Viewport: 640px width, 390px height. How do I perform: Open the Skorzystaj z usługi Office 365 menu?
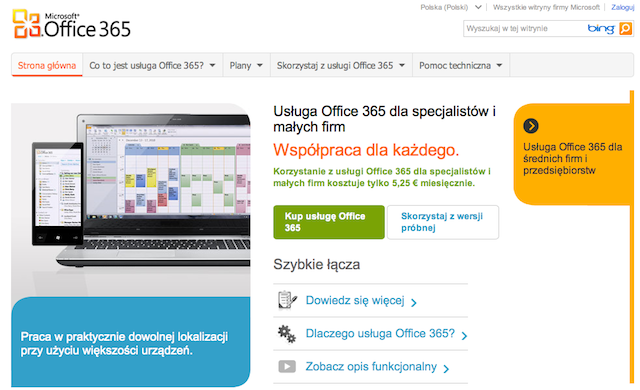341,65
